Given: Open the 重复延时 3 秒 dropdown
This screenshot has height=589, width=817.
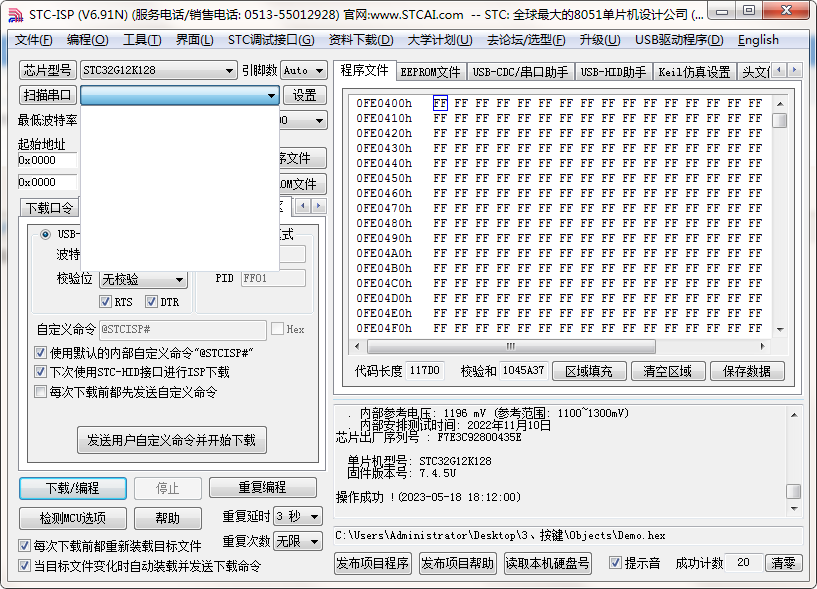Looking at the screenshot, I should tap(314, 517).
